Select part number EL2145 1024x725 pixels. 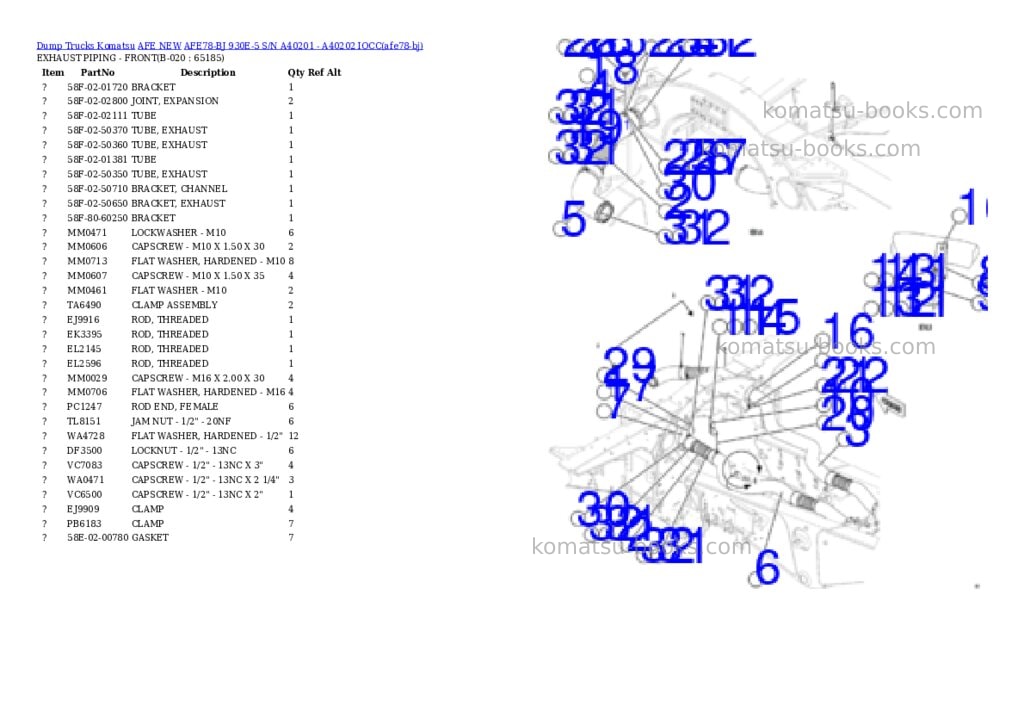coord(84,349)
